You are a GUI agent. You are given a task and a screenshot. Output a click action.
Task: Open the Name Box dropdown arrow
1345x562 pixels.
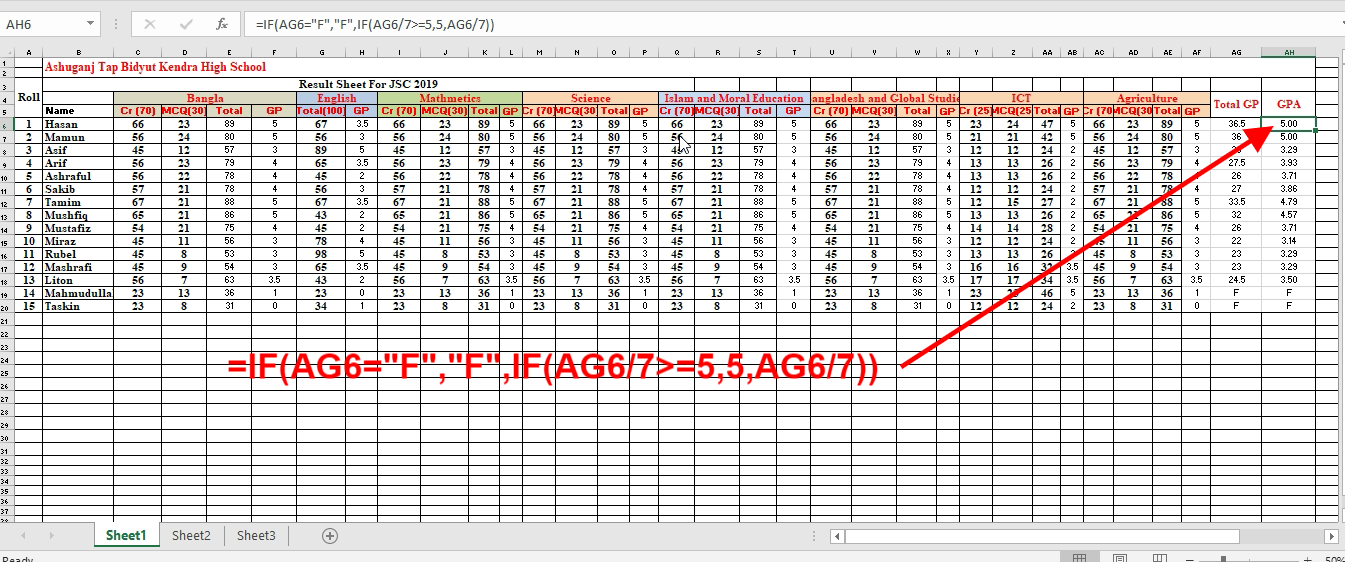pyautogui.click(x=91, y=23)
